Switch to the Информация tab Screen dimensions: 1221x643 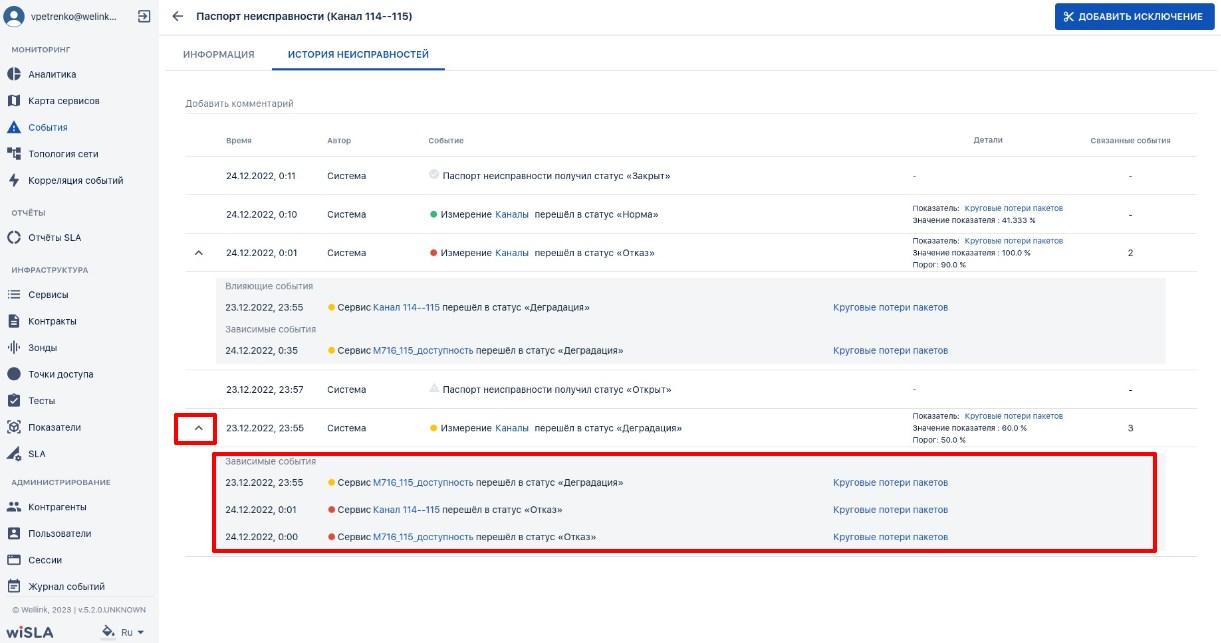coord(218,54)
